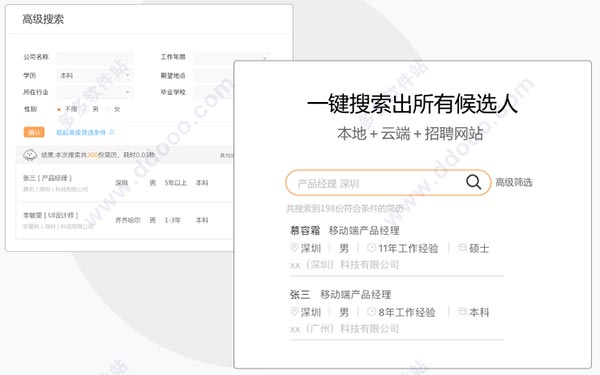Click the 公司名称 input field
Viewport: 600px width, 375px height.
point(95,57)
